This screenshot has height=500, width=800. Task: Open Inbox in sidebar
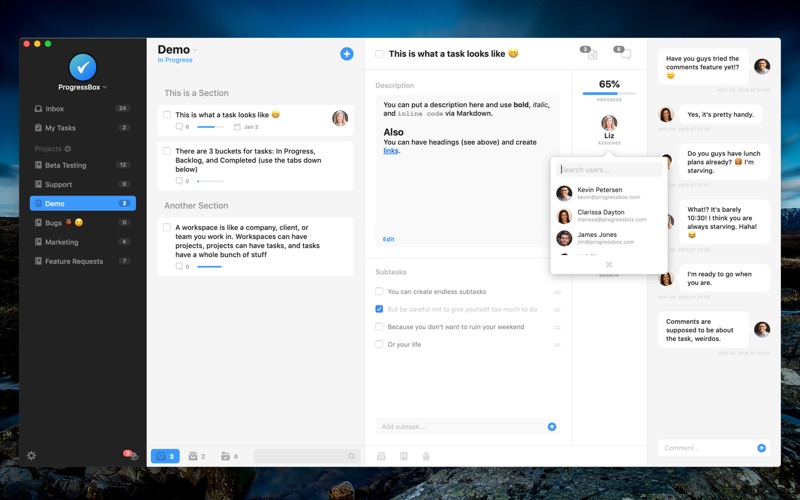click(83, 109)
